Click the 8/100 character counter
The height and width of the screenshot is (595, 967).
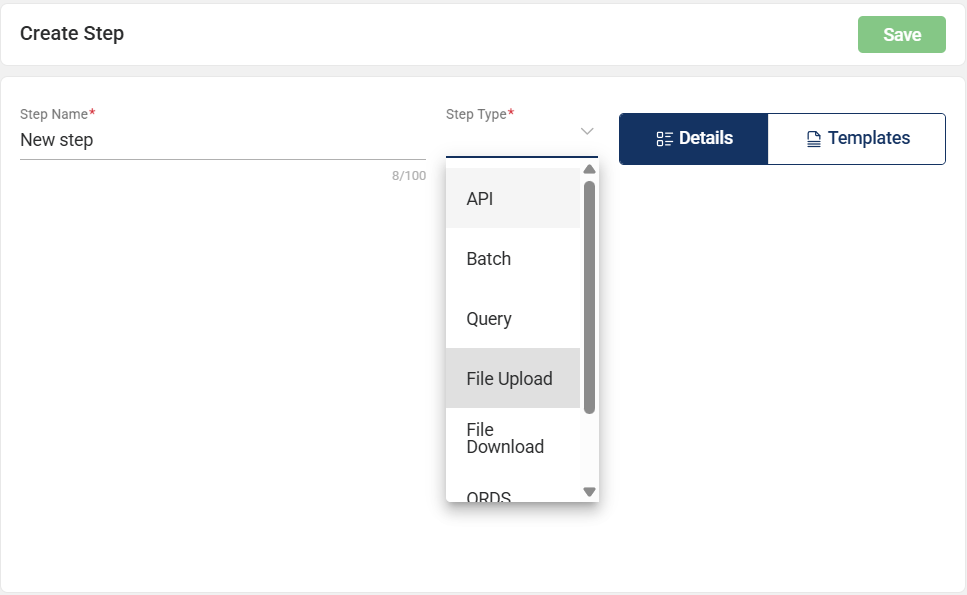point(408,176)
